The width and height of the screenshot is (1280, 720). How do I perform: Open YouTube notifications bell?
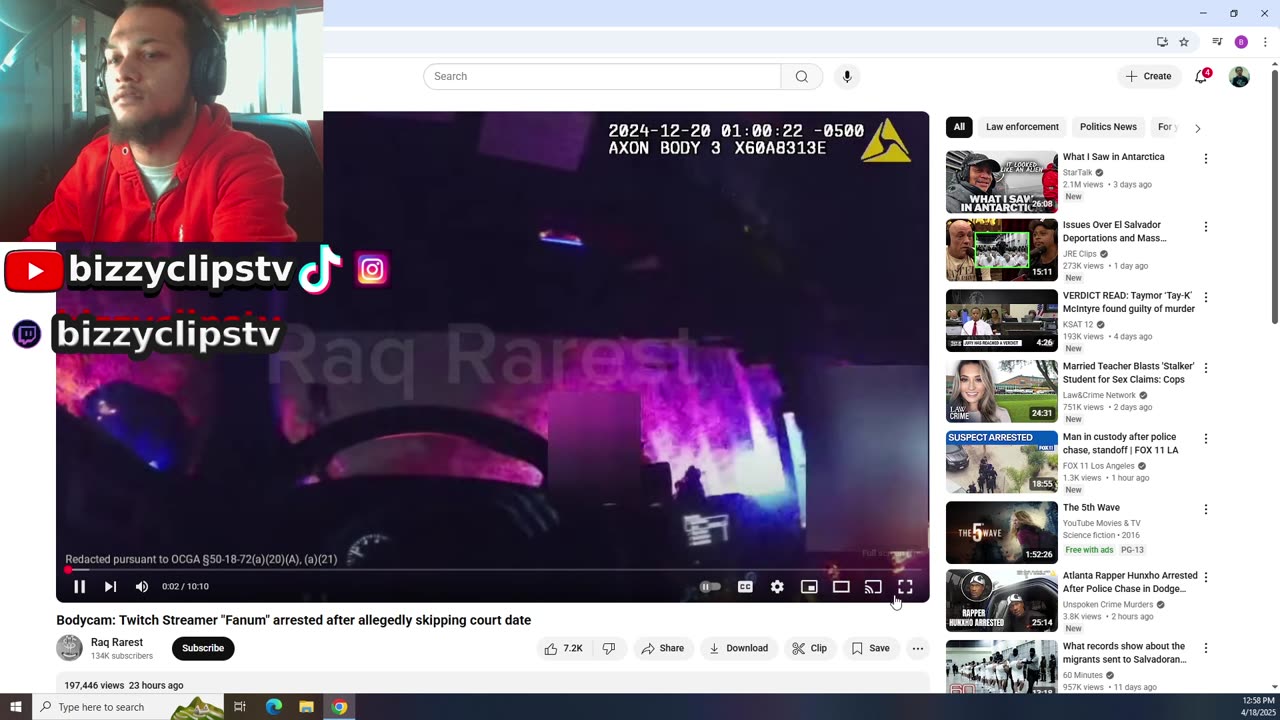click(1202, 76)
